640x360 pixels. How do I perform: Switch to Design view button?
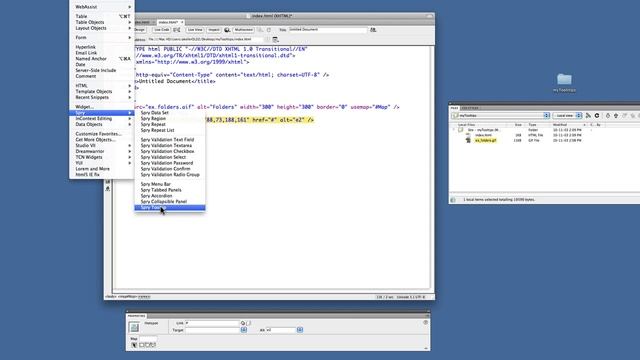(x=140, y=30)
